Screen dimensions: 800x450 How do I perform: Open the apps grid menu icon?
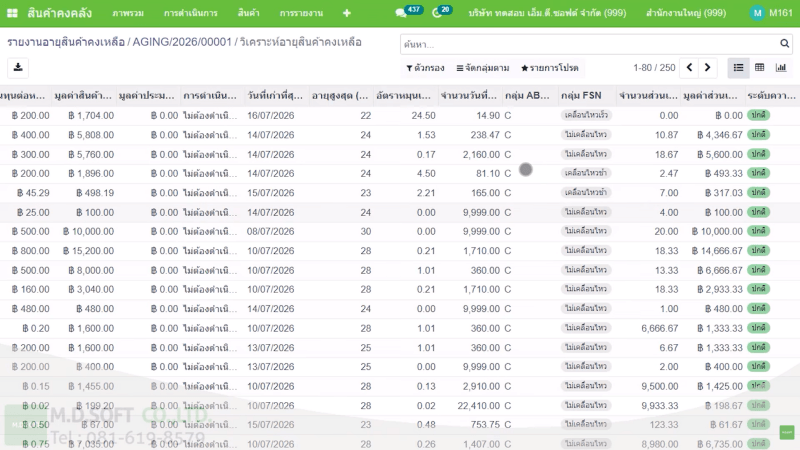coord(12,13)
